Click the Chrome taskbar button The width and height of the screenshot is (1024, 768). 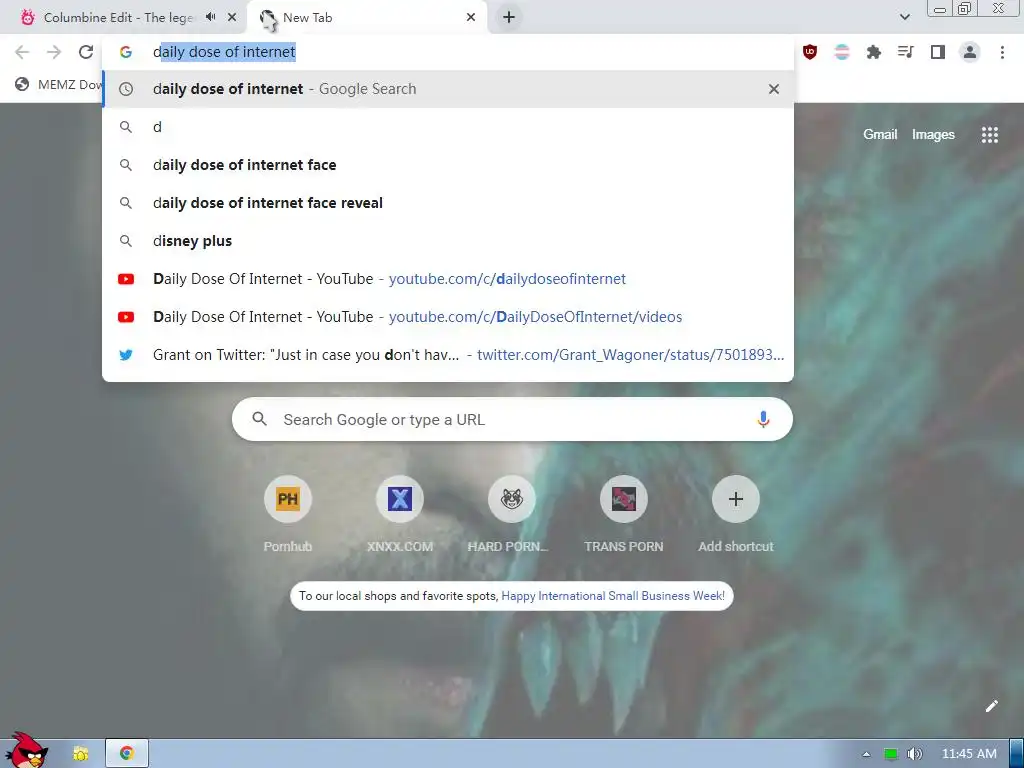click(127, 754)
